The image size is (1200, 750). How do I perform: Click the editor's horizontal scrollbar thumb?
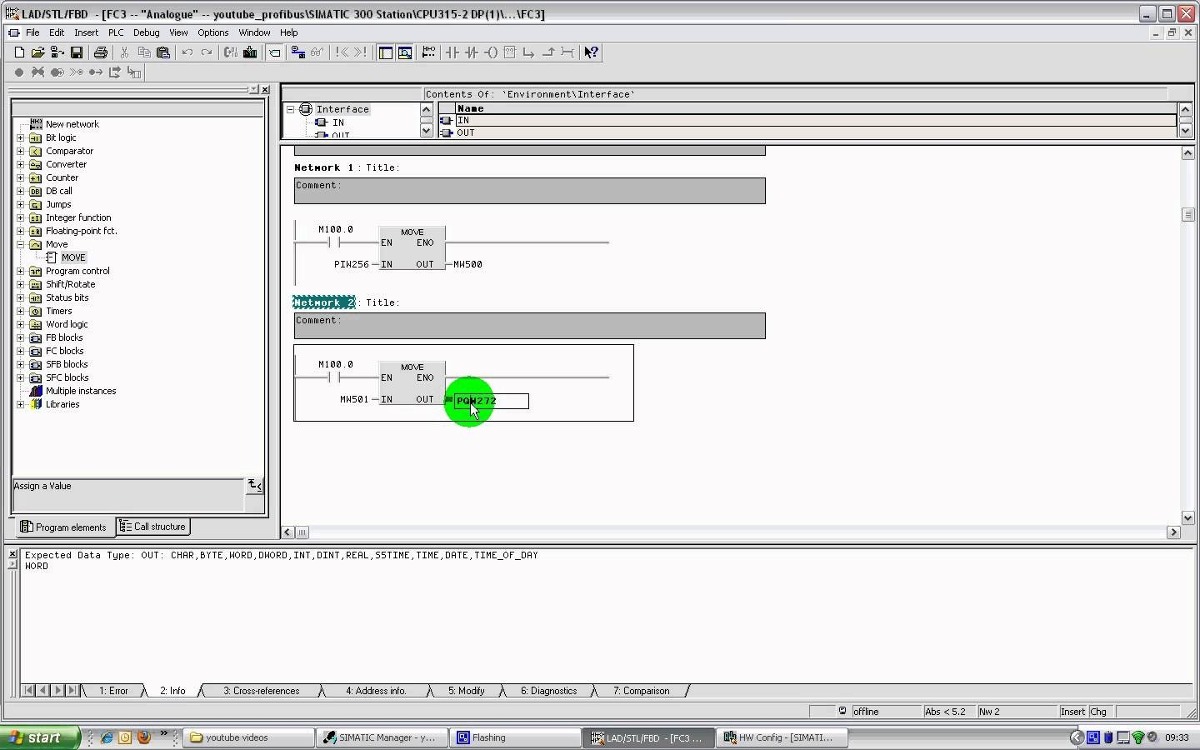click(x=302, y=533)
